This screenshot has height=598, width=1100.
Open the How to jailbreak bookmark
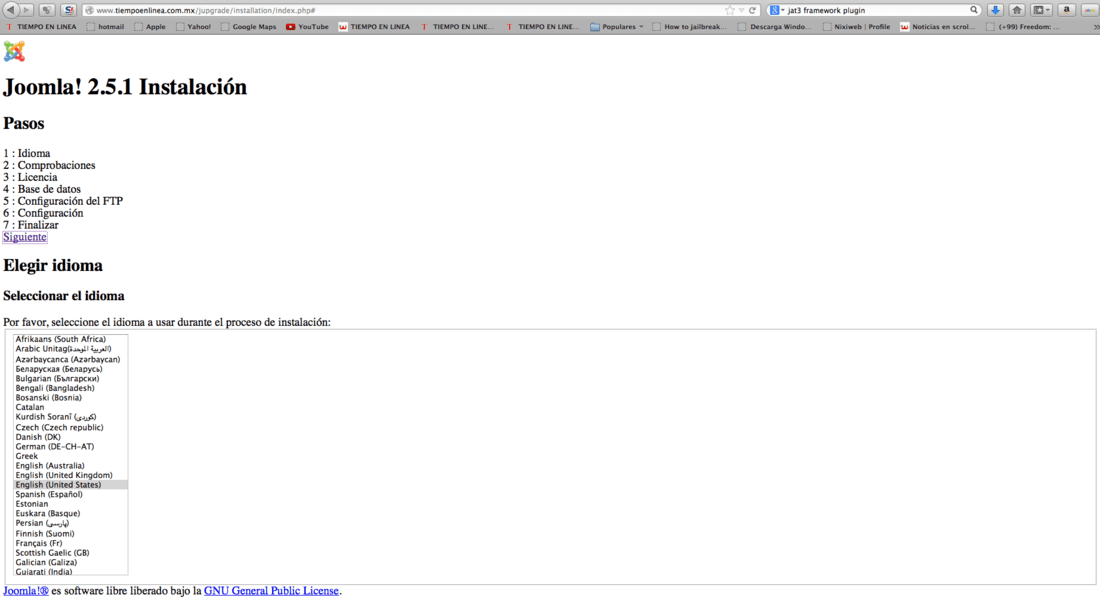pyautogui.click(x=689, y=27)
